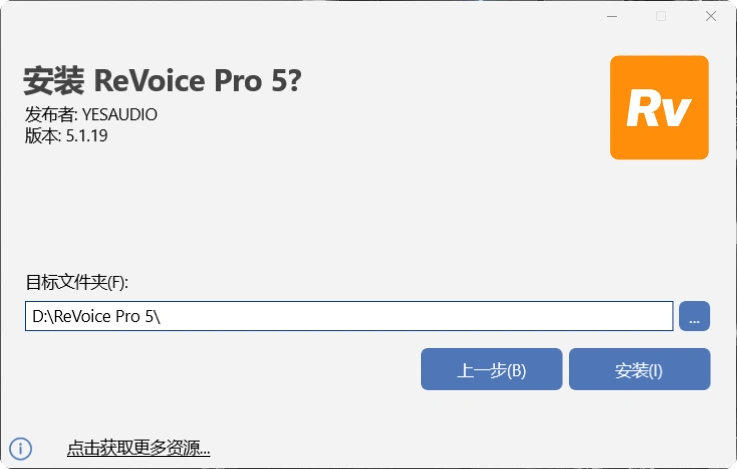The image size is (737, 469).
Task: Click the 版本: 5.1.19 version text
Action: [66, 135]
